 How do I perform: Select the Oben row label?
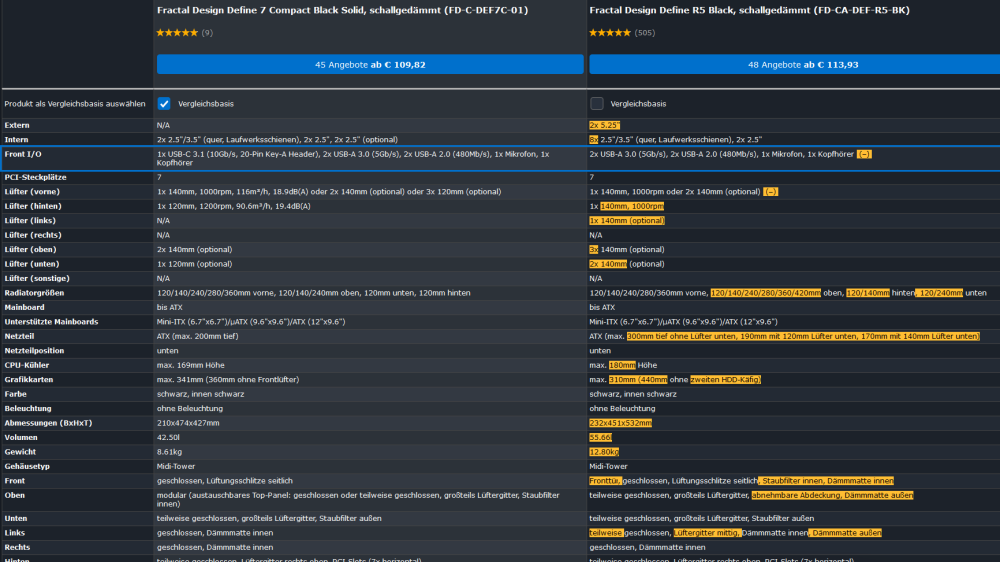[x=15, y=495]
